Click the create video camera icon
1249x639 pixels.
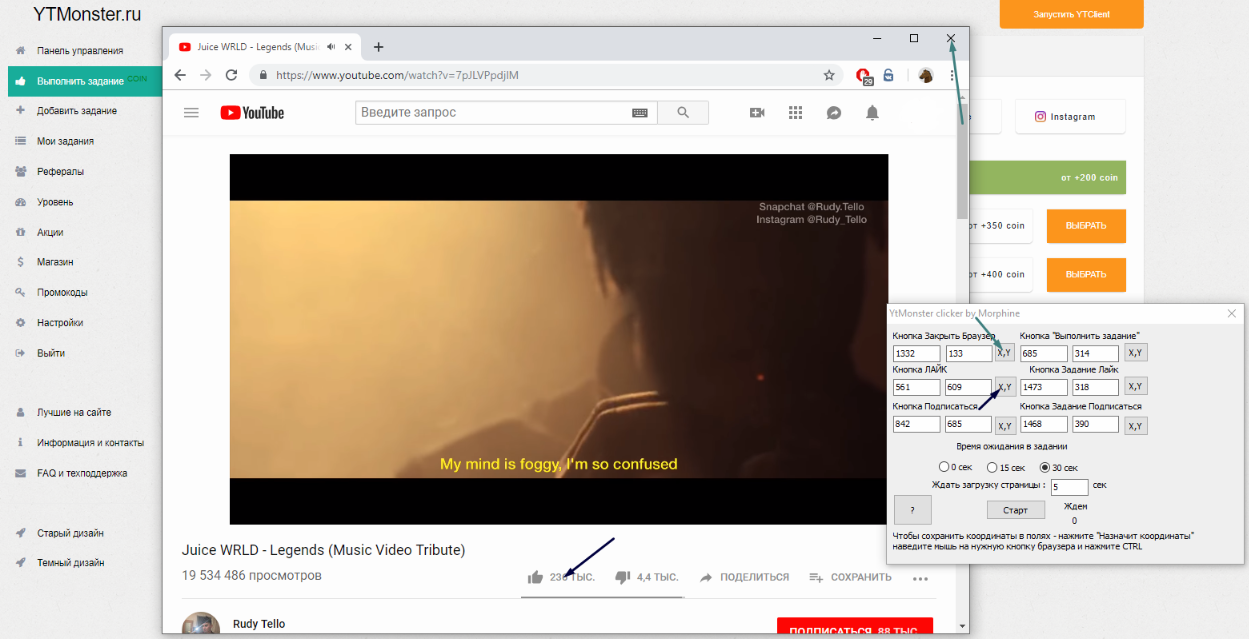tap(757, 113)
